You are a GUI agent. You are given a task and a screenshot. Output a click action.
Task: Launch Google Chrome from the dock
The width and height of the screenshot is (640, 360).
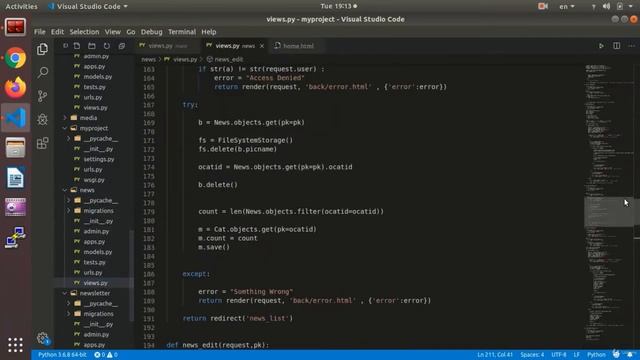(x=16, y=58)
